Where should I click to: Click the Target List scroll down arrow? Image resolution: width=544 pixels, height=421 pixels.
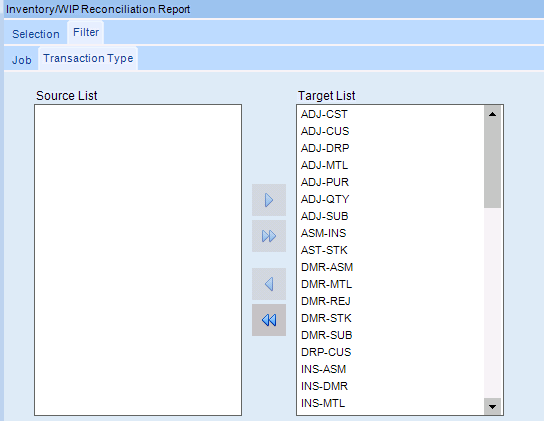(x=492, y=406)
